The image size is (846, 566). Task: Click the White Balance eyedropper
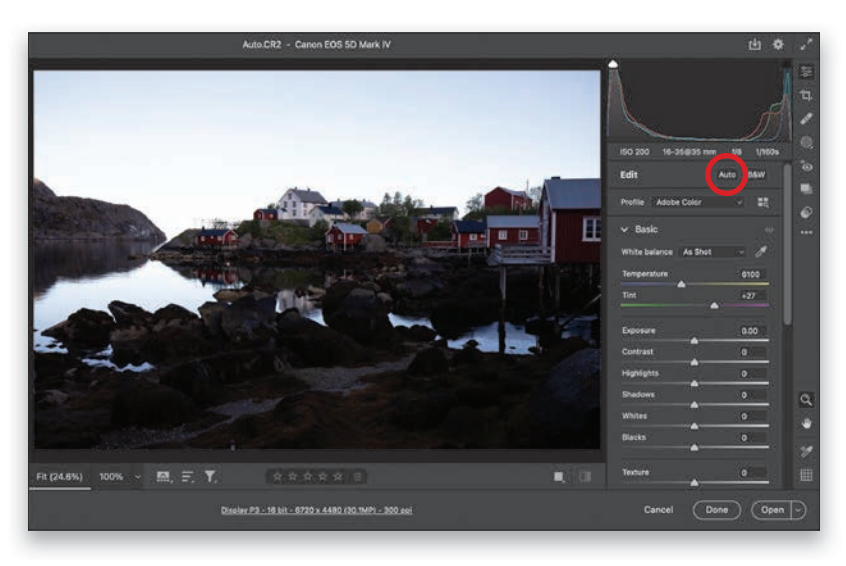pos(761,252)
